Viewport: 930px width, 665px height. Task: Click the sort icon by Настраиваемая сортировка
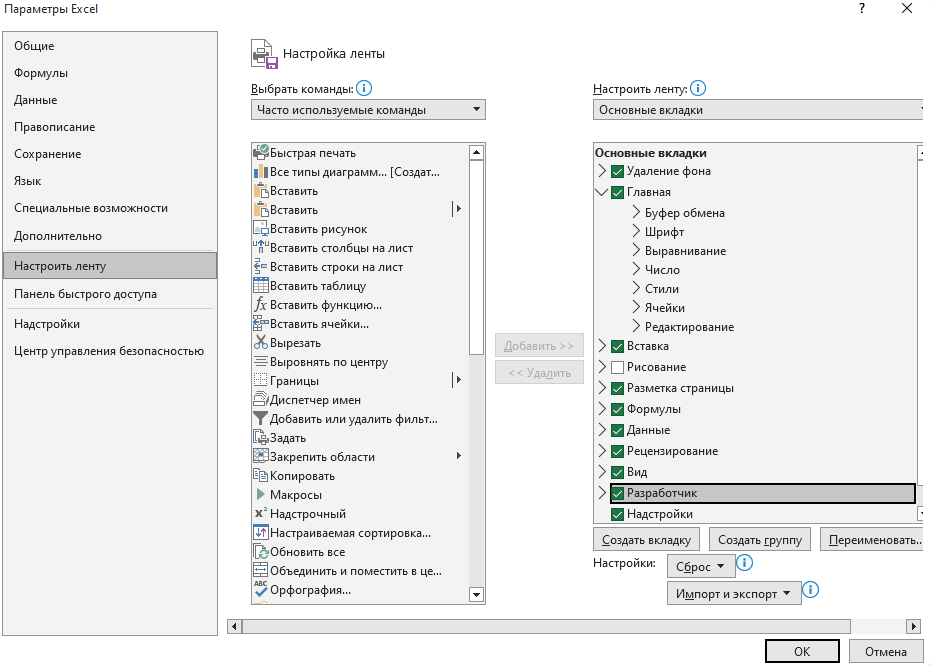pyautogui.click(x=261, y=532)
